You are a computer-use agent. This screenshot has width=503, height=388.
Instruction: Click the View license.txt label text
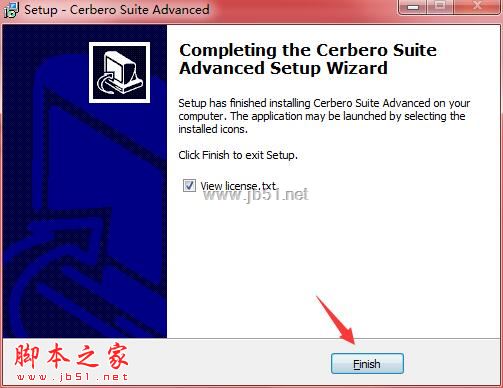[239, 186]
